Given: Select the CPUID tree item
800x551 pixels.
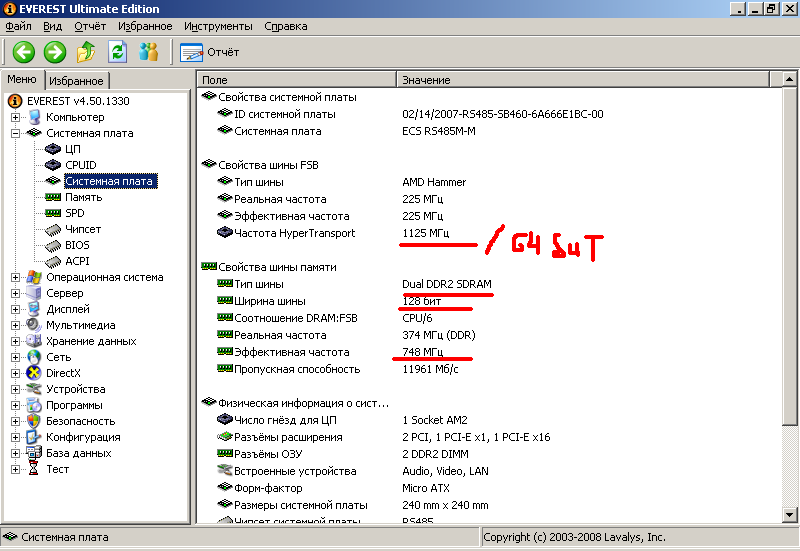Looking at the screenshot, I should 81,165.
